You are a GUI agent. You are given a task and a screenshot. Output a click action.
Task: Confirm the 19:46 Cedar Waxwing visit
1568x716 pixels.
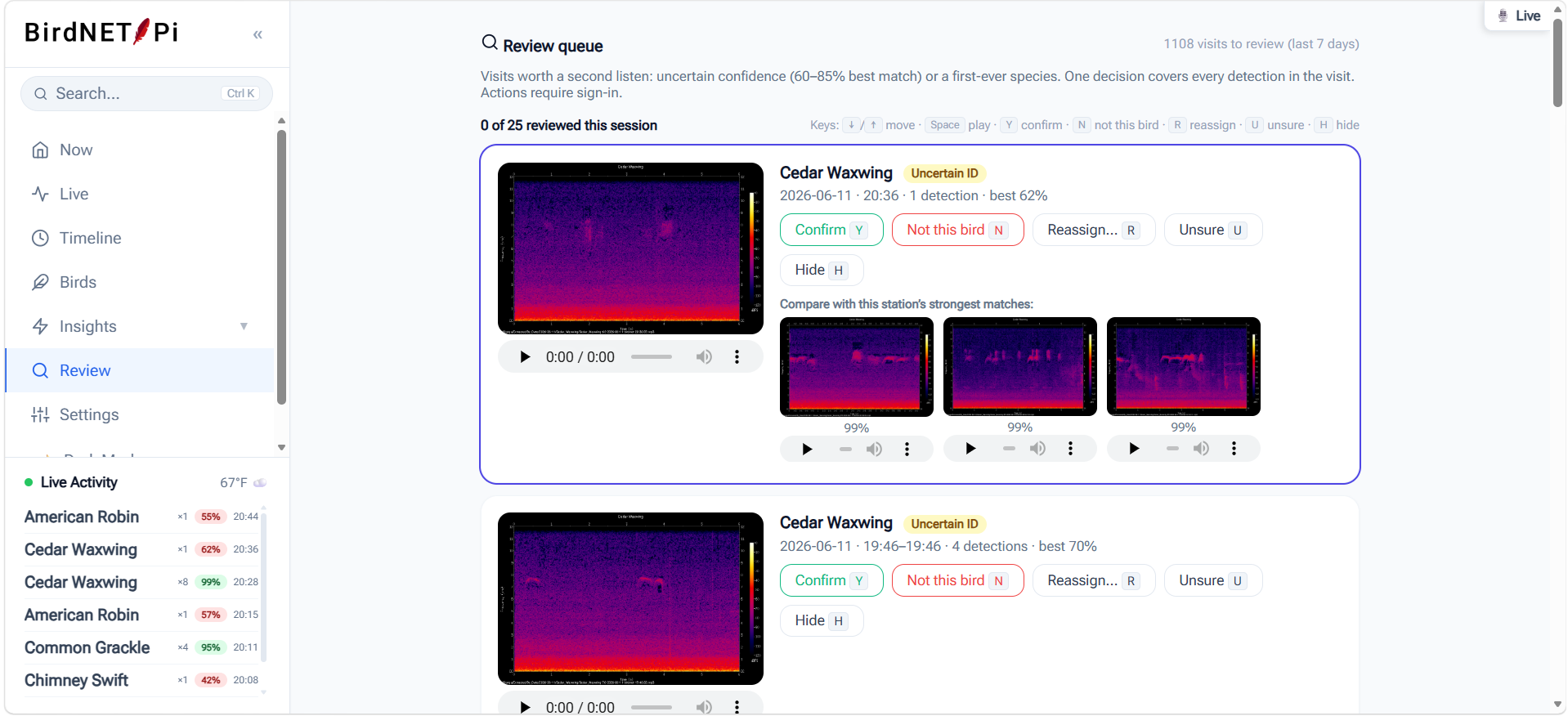[831, 580]
